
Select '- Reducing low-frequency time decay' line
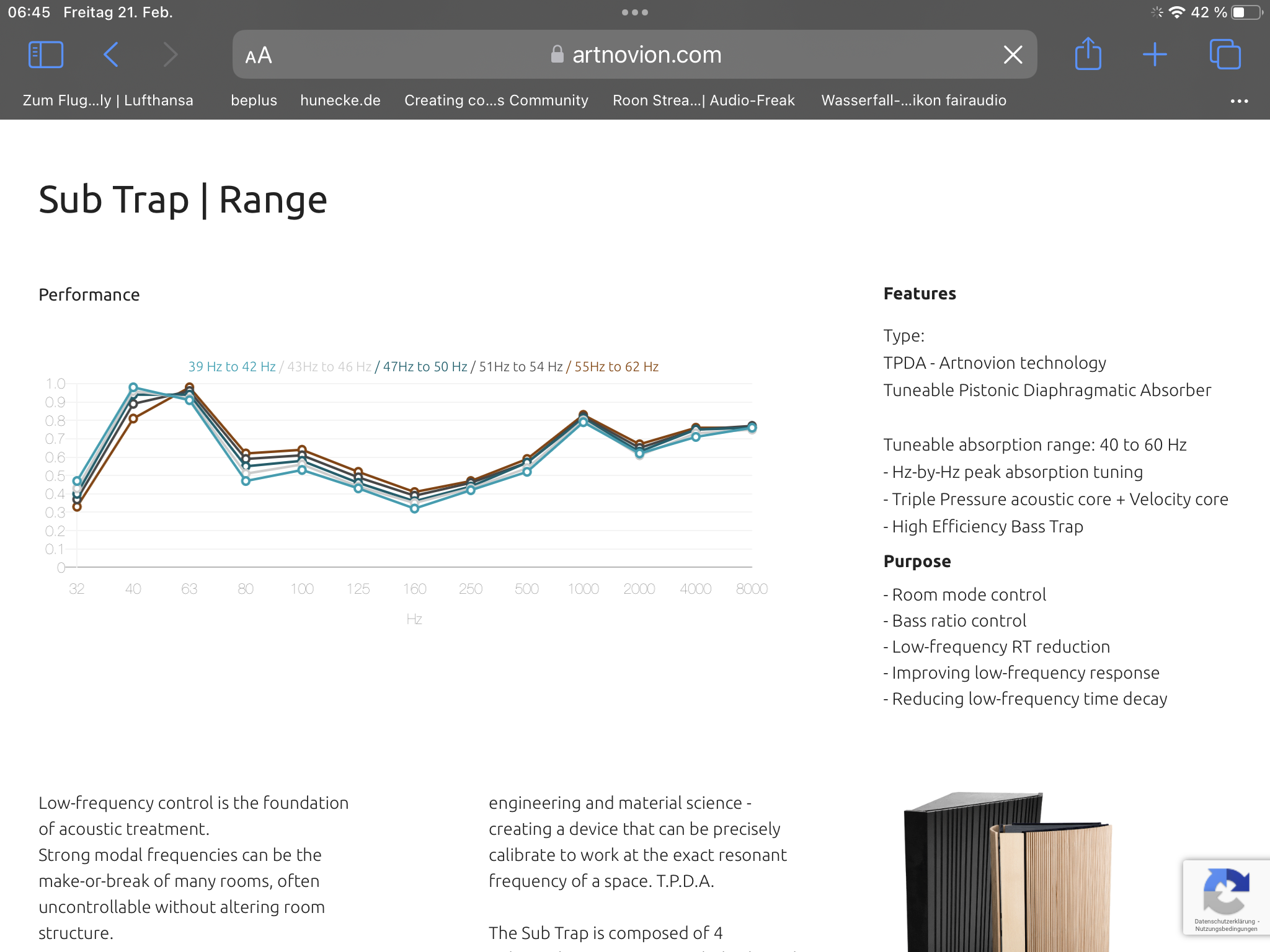point(1025,699)
